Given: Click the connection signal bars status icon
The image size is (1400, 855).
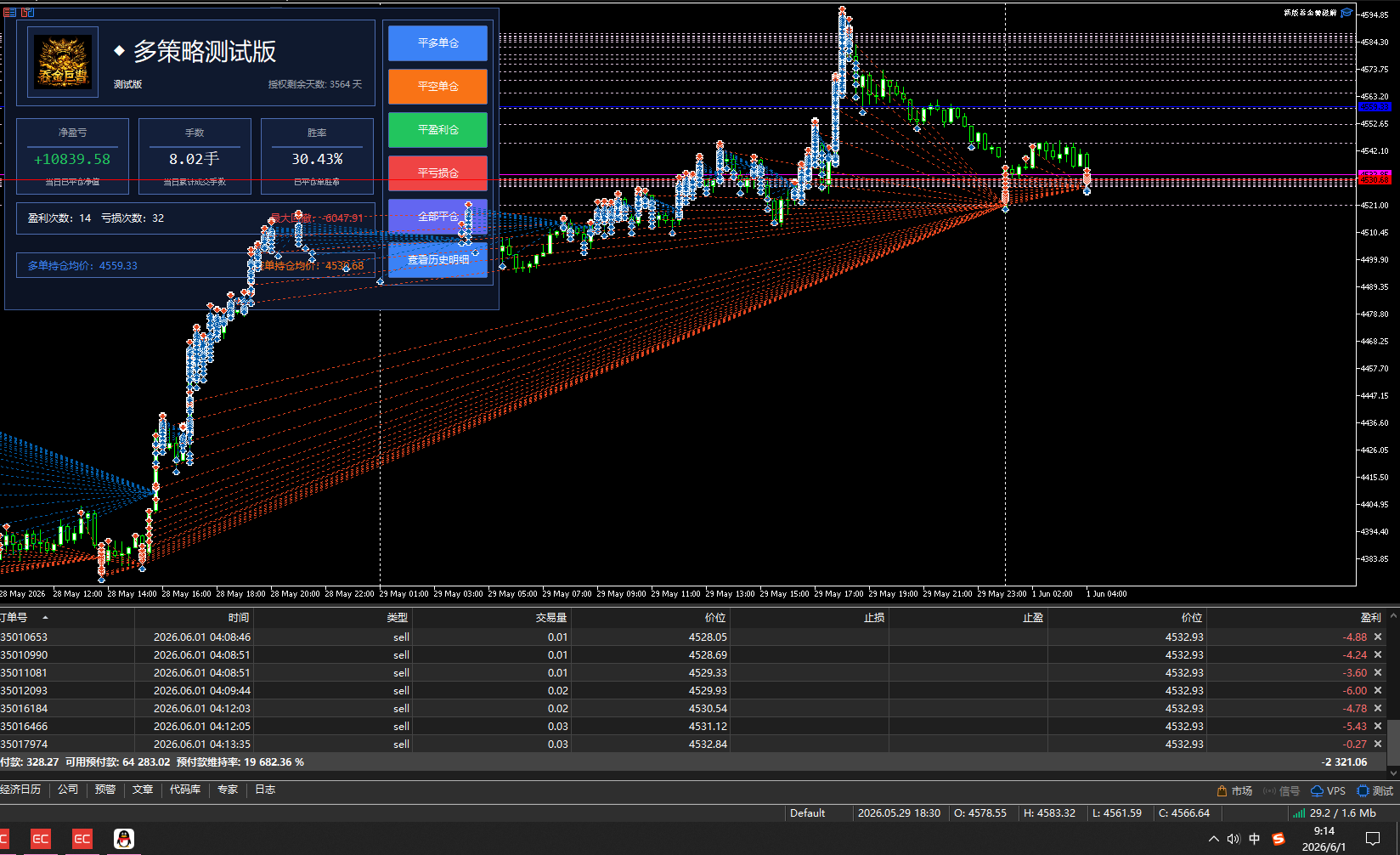Looking at the screenshot, I should [1299, 813].
